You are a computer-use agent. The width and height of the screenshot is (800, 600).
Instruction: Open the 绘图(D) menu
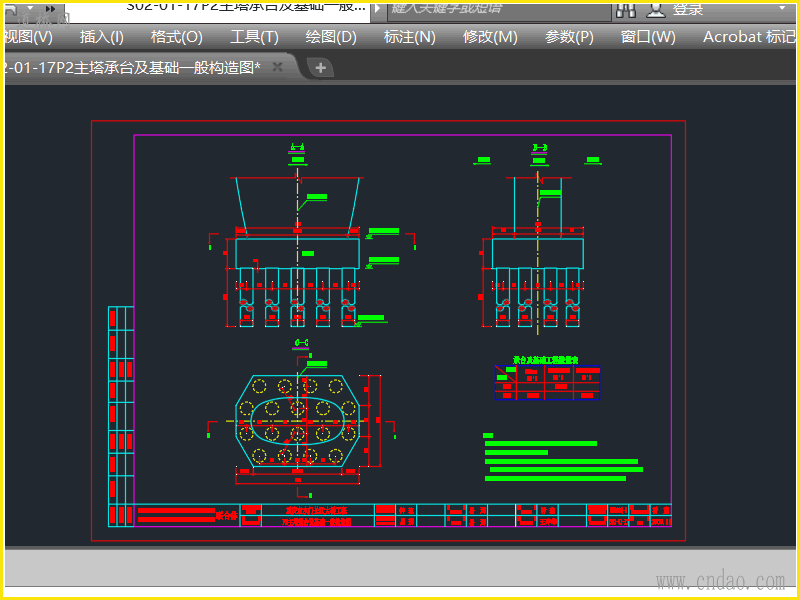(331, 37)
